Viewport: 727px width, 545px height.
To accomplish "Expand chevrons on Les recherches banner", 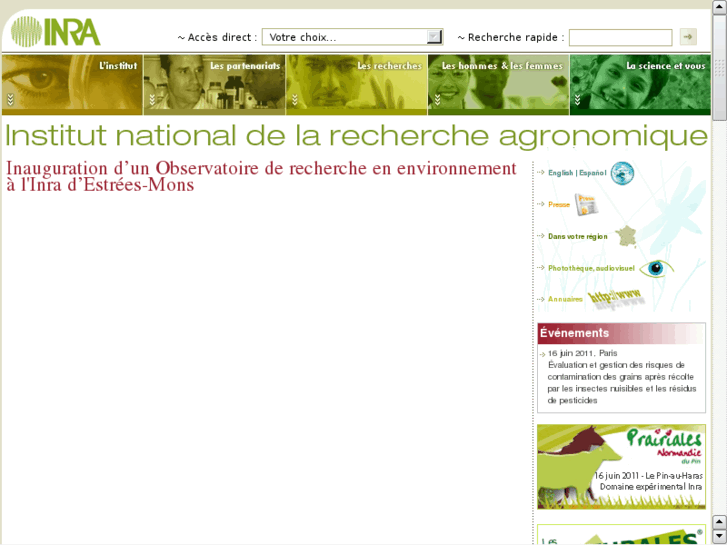I will click(294, 99).
